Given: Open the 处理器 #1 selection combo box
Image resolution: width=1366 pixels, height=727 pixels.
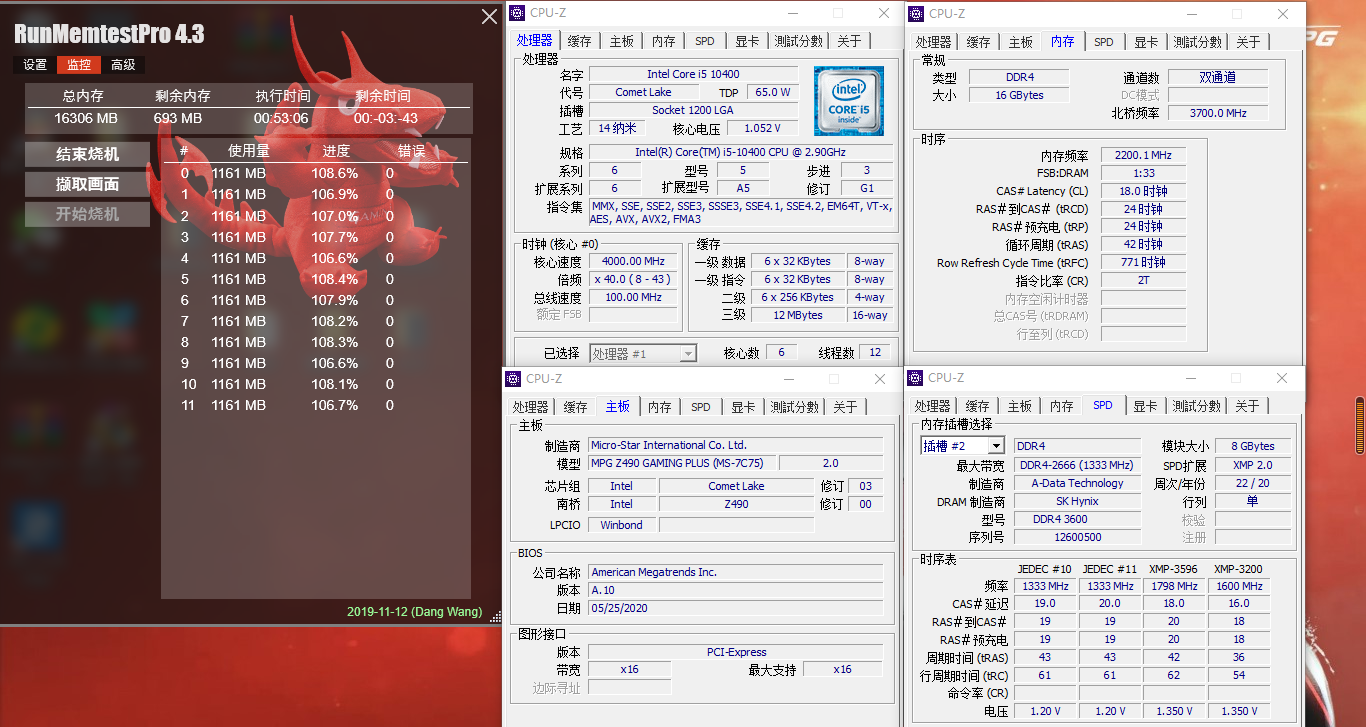Looking at the screenshot, I should (x=643, y=354).
